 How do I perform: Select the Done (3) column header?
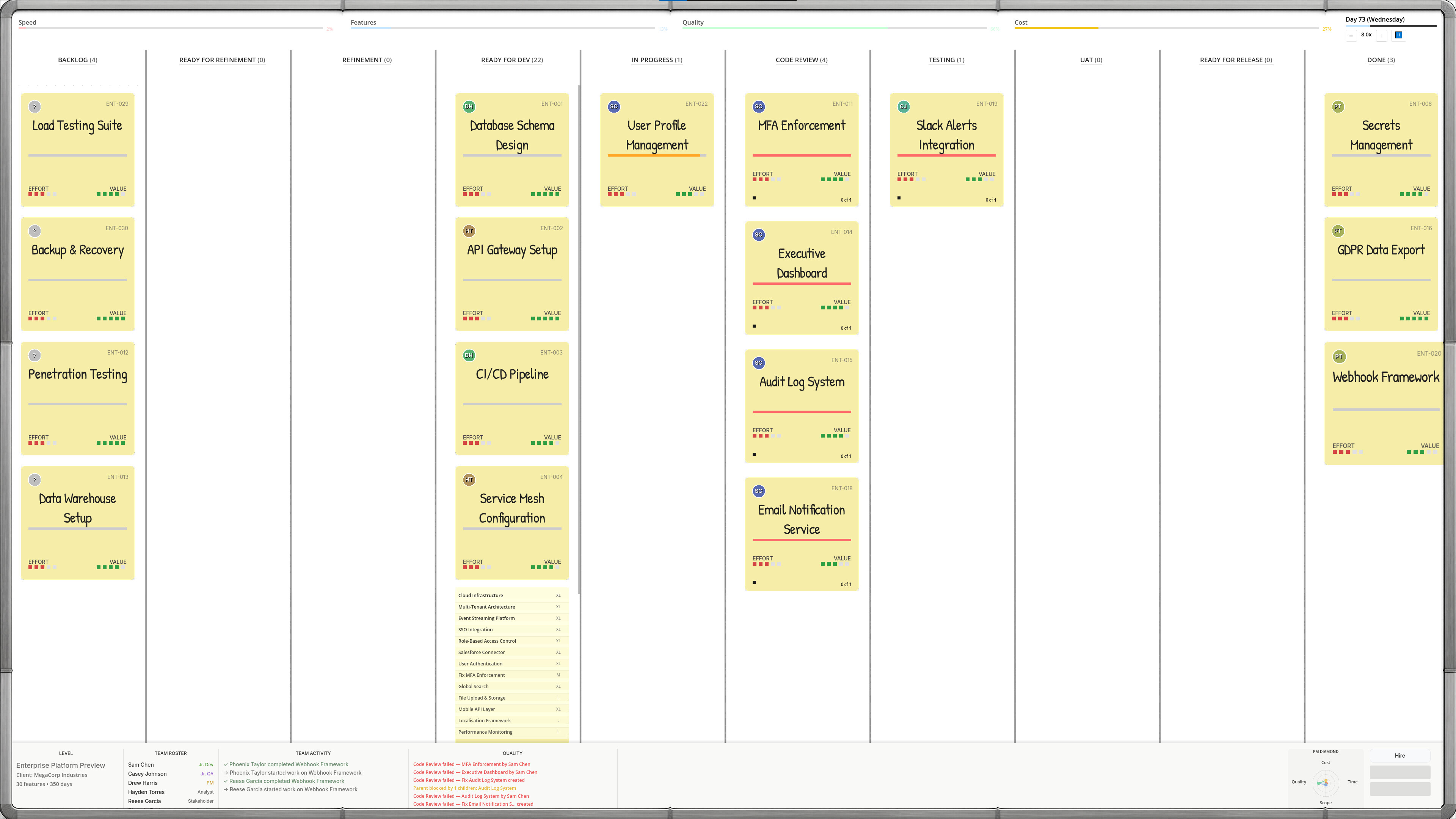1381,60
